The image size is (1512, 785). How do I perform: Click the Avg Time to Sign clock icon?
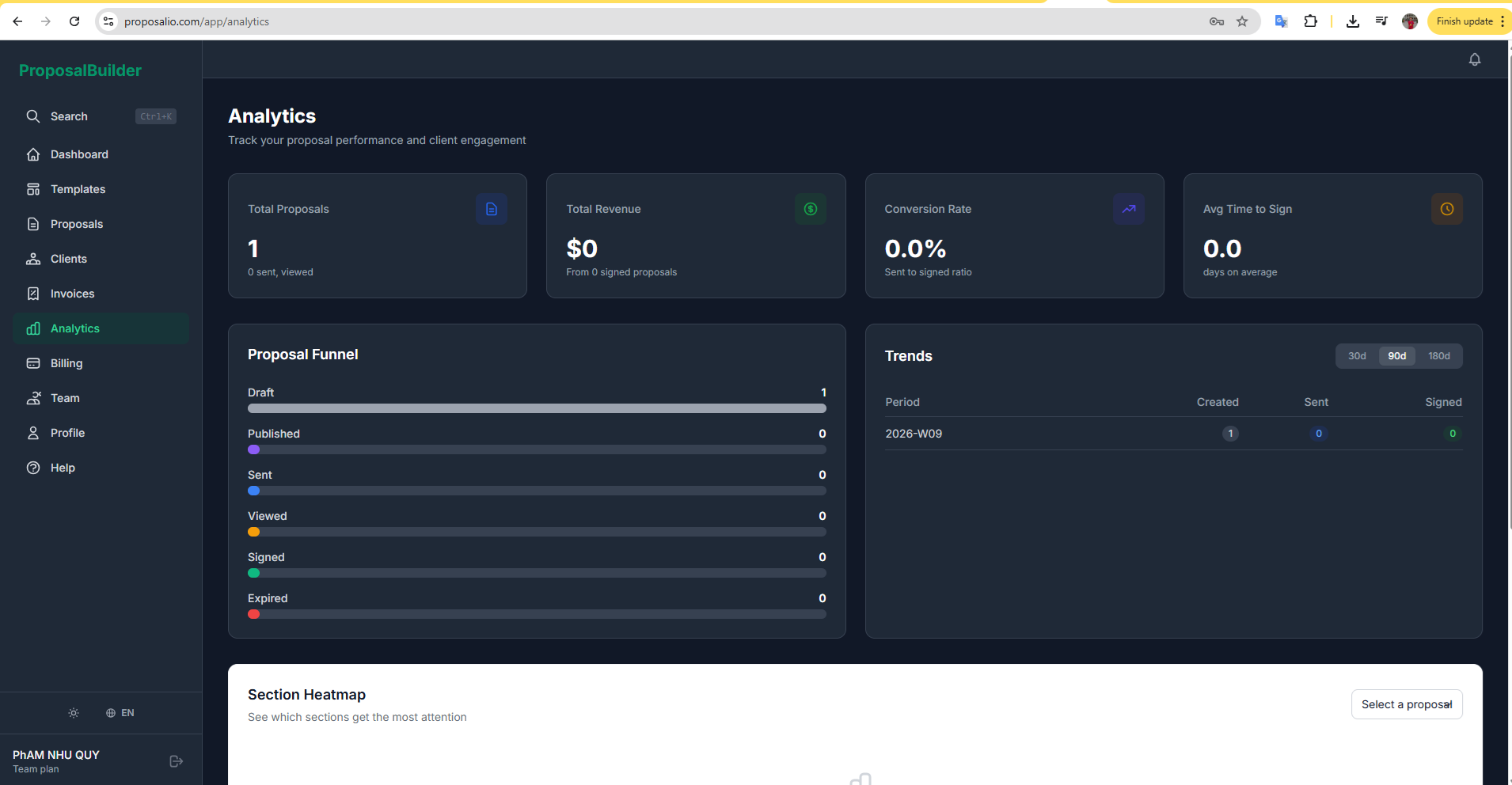(1447, 209)
